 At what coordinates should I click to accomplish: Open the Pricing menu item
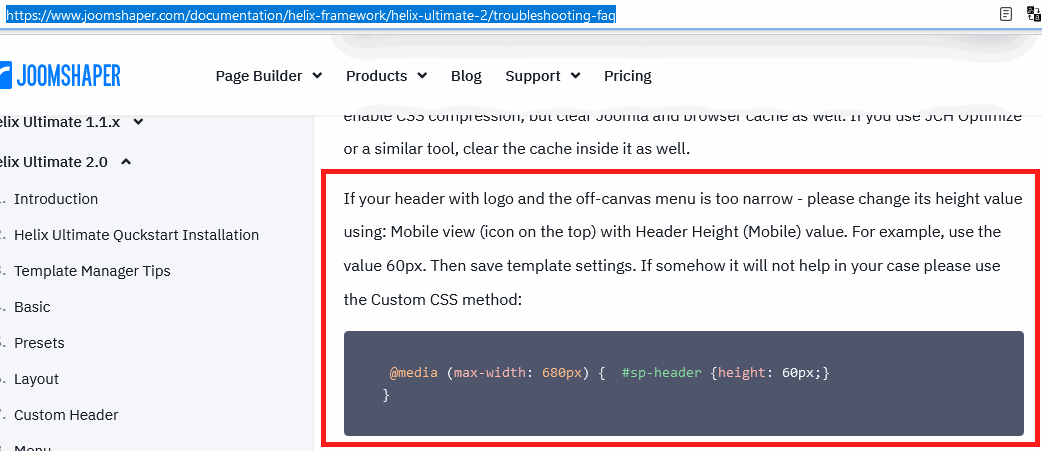(x=627, y=76)
